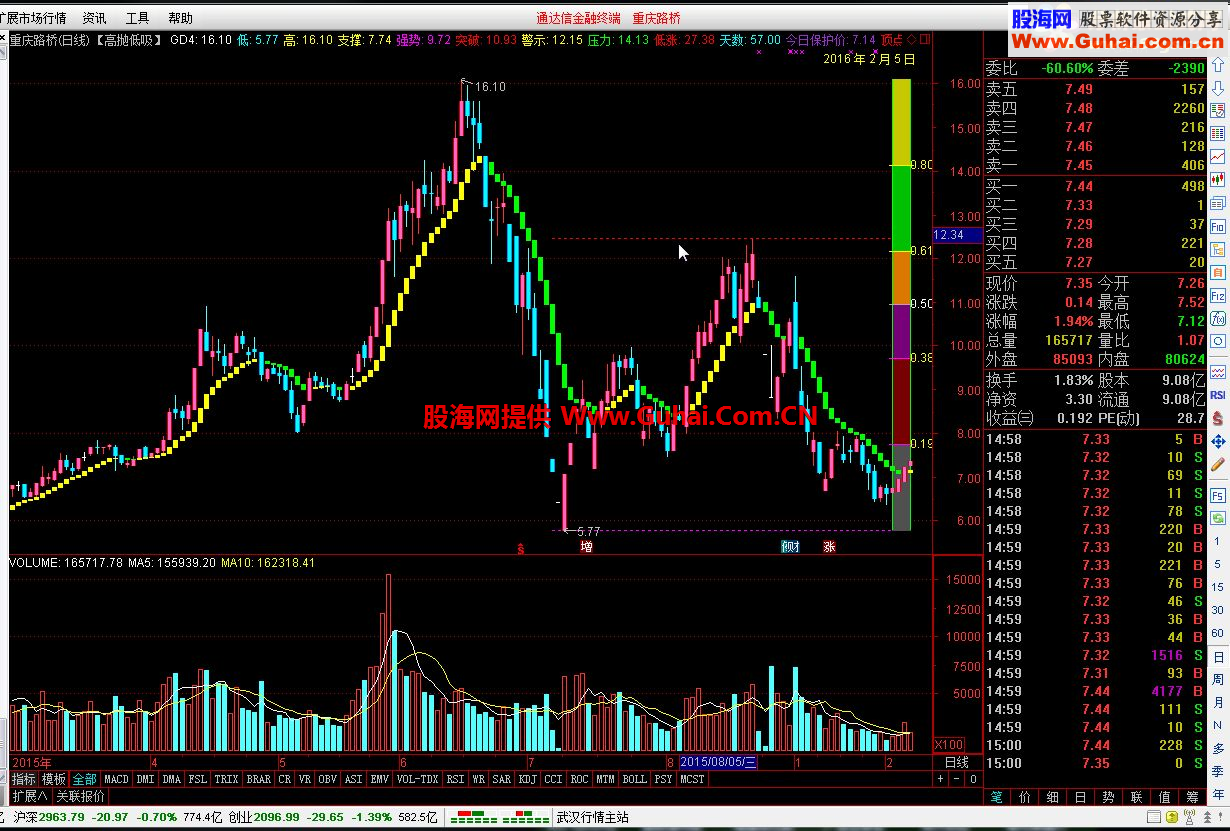Click the orange segment of the color bar
The height and width of the screenshot is (831, 1230).
click(x=901, y=278)
